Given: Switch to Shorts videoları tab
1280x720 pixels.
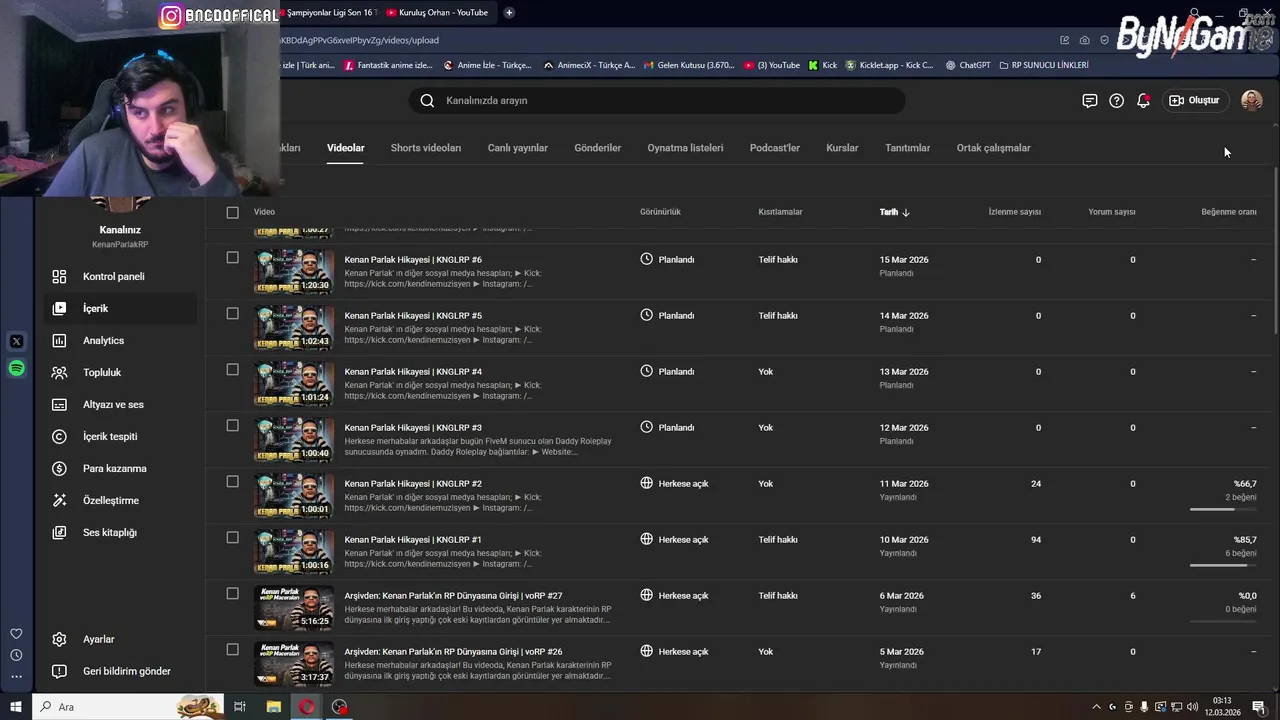Looking at the screenshot, I should pyautogui.click(x=426, y=148).
